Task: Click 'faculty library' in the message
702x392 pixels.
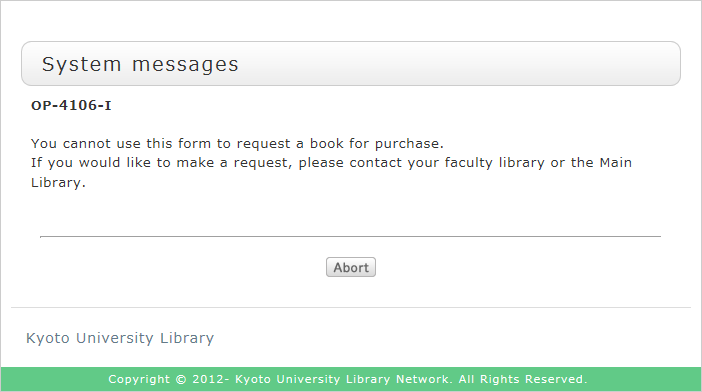Action: coord(495,163)
